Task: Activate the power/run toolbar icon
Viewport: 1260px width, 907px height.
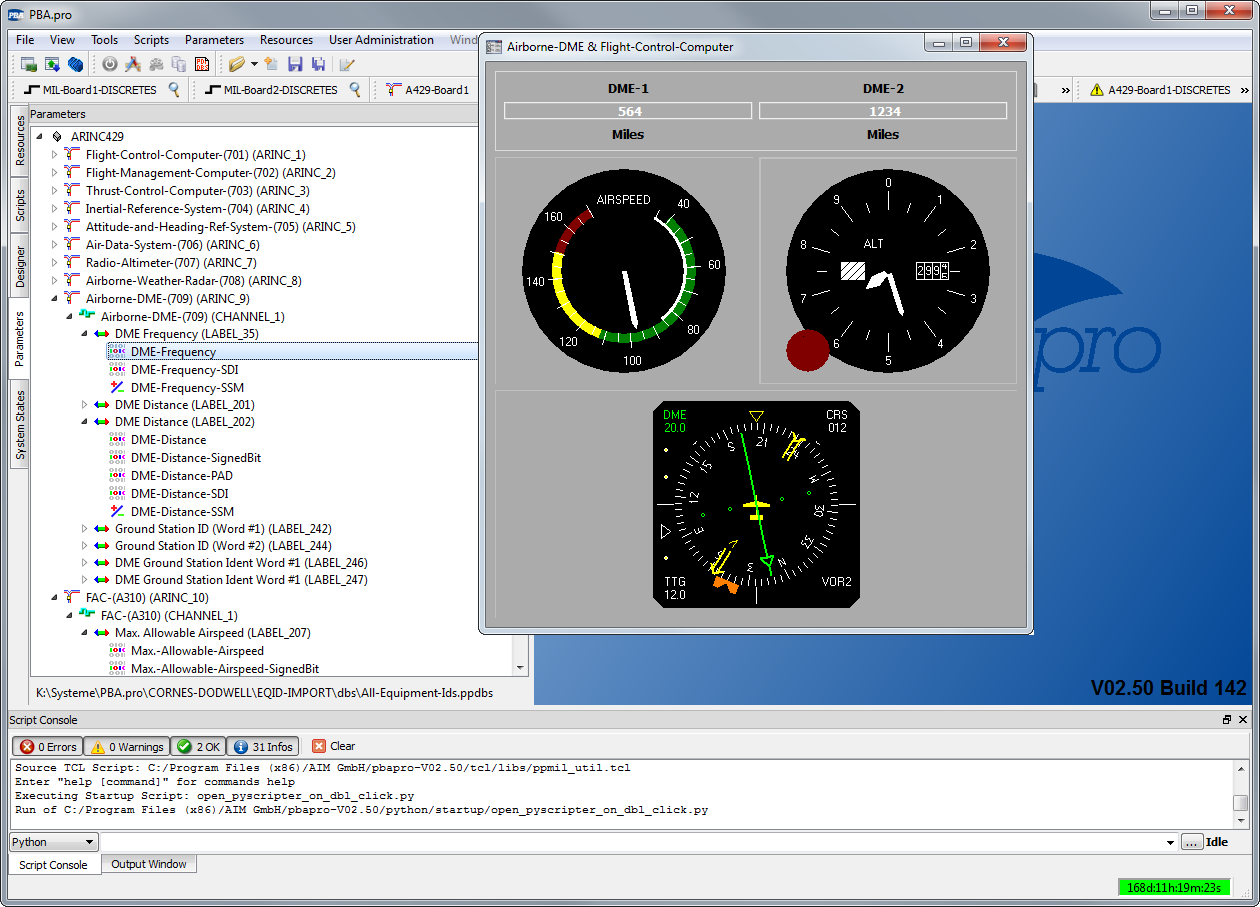Action: [110, 63]
